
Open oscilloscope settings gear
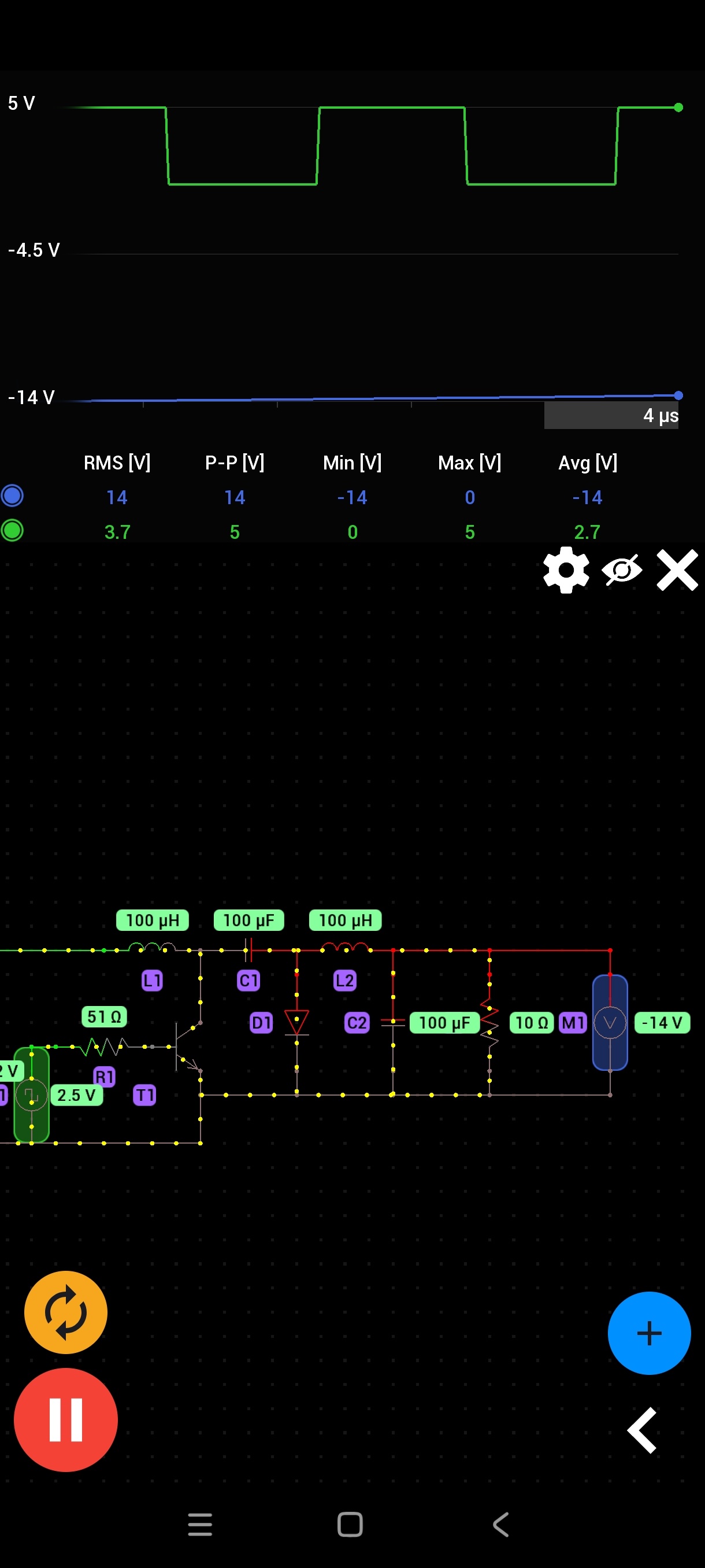tap(566, 569)
